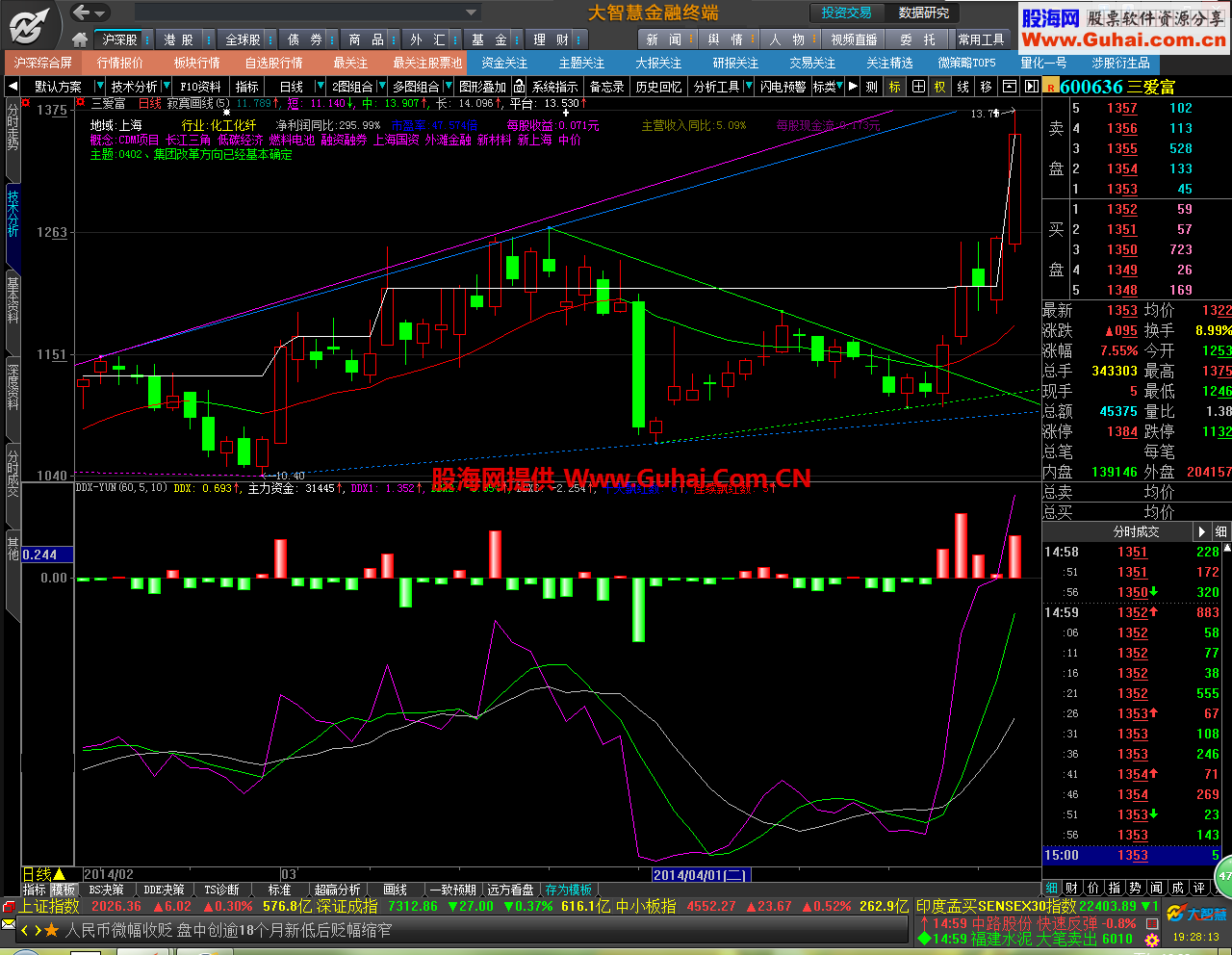Click the 测 toolbar icon
The image size is (1232, 955).
(871, 87)
